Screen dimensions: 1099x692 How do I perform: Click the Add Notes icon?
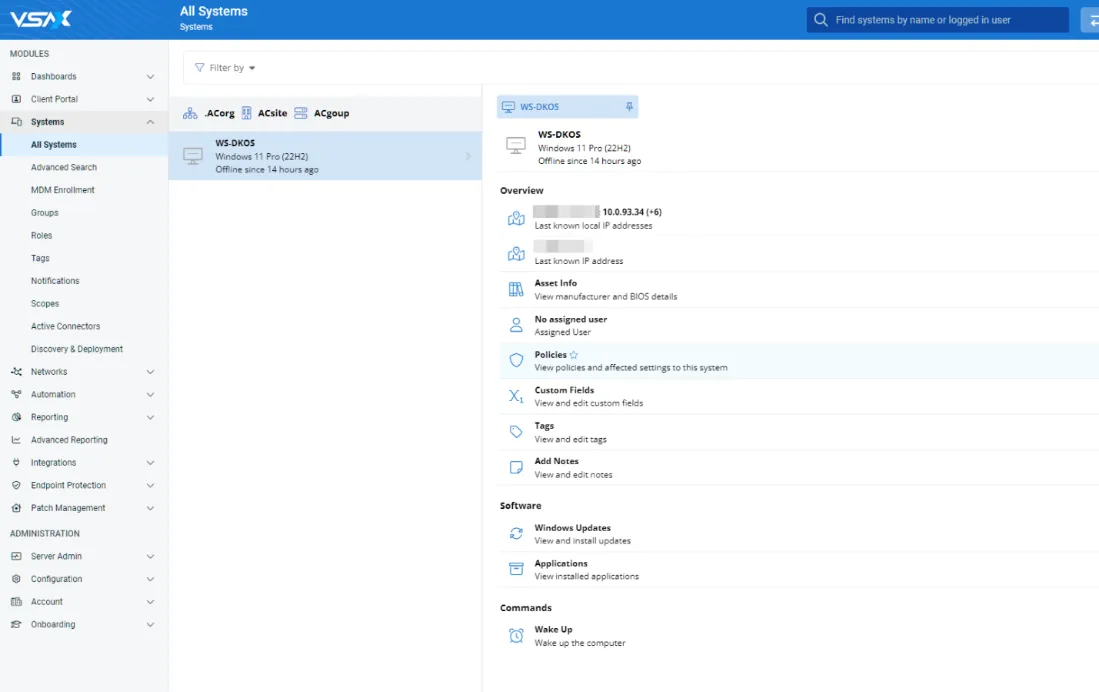pos(516,467)
